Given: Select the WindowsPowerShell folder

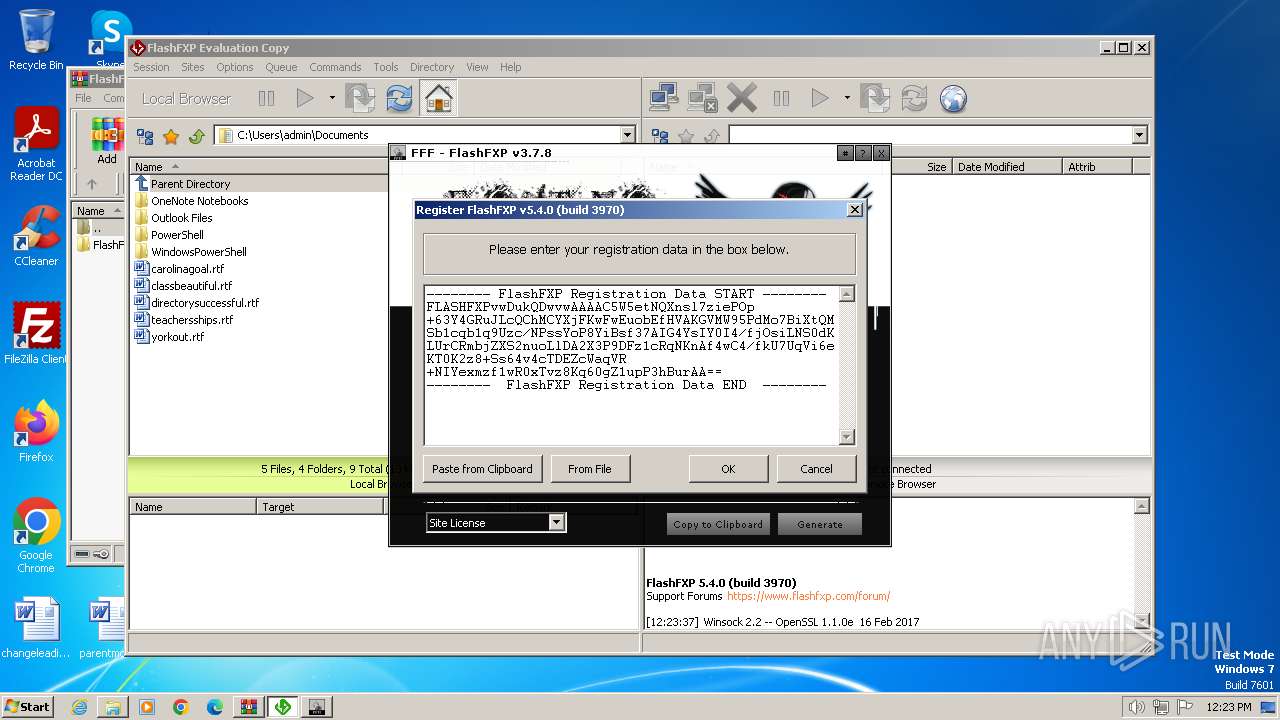Looking at the screenshot, I should tap(198, 252).
